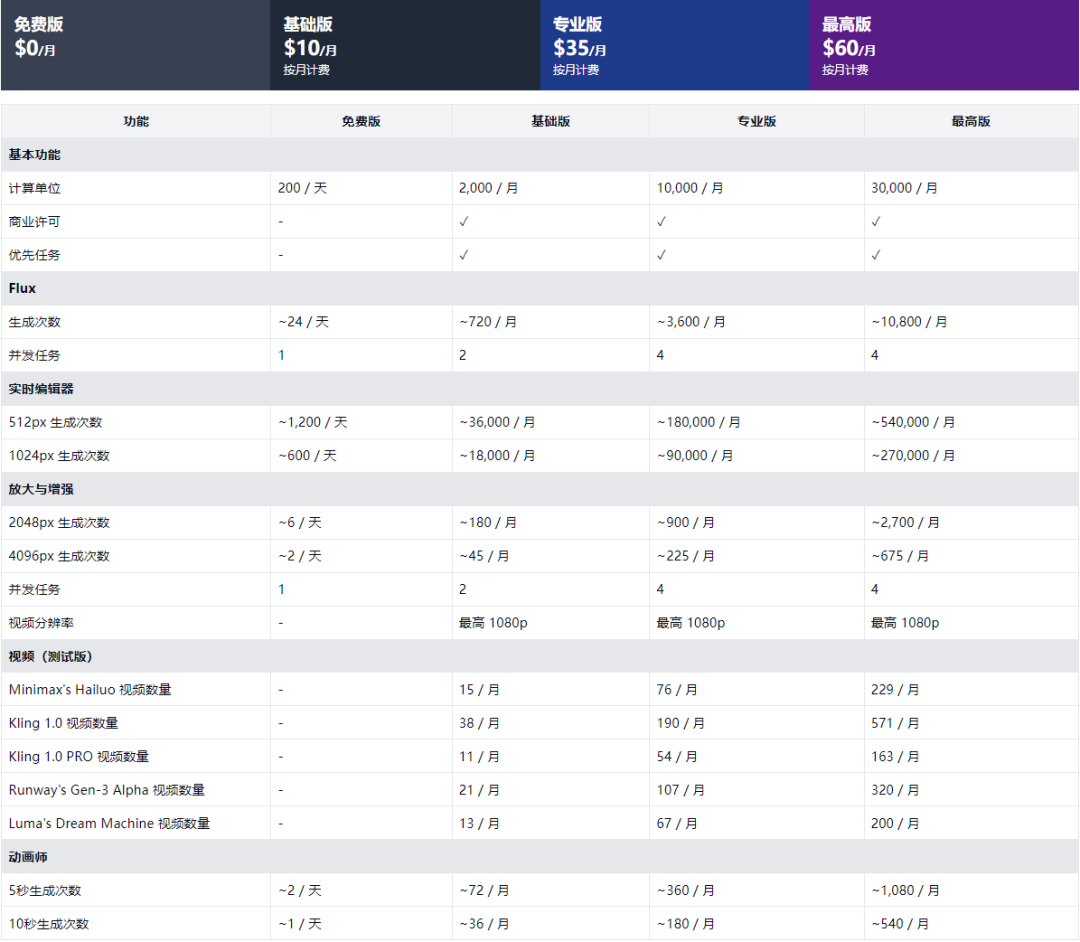
Task: Click 最高 1080p under 基础版
Action: coord(493,623)
